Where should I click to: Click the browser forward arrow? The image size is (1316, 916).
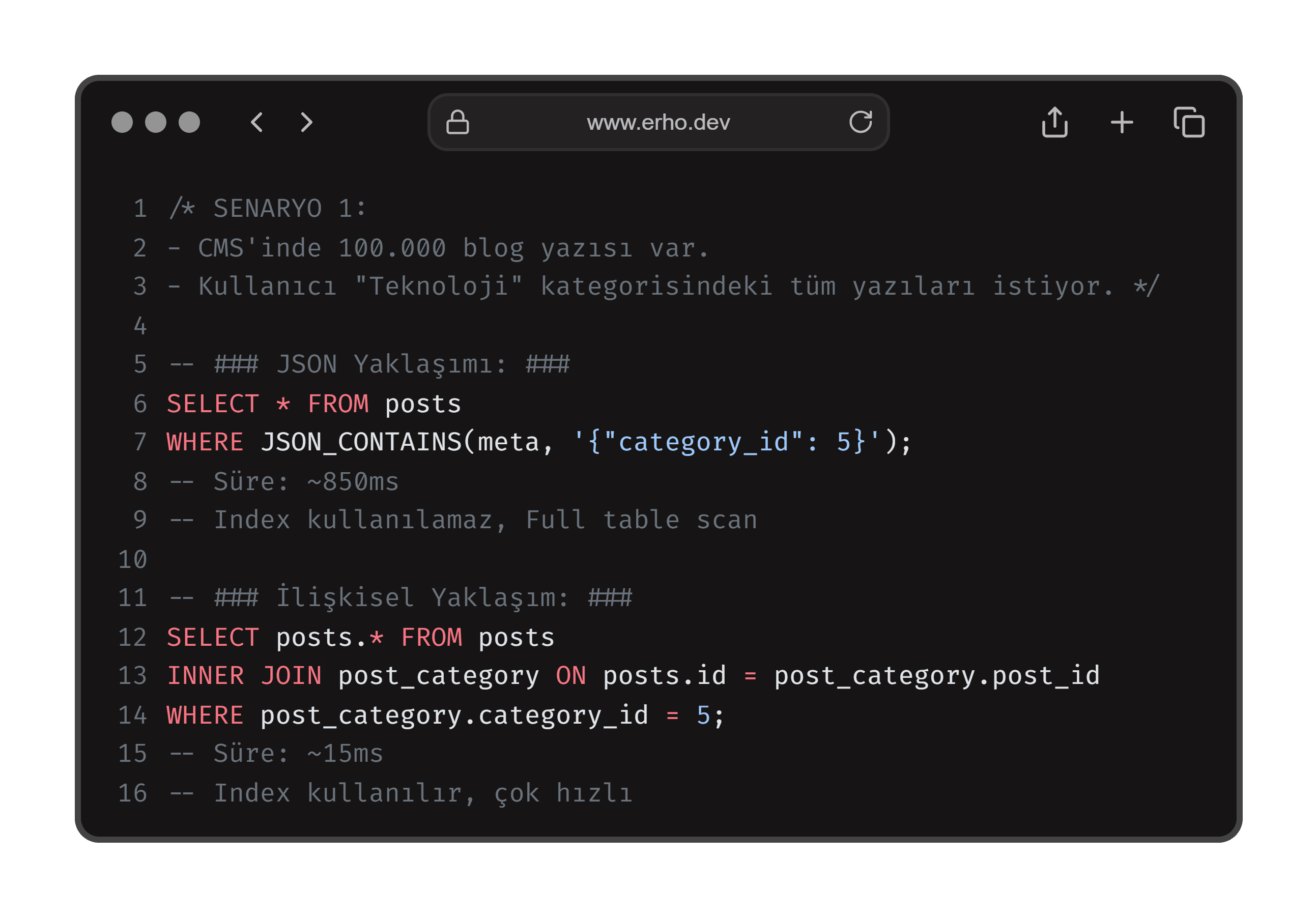coord(307,122)
